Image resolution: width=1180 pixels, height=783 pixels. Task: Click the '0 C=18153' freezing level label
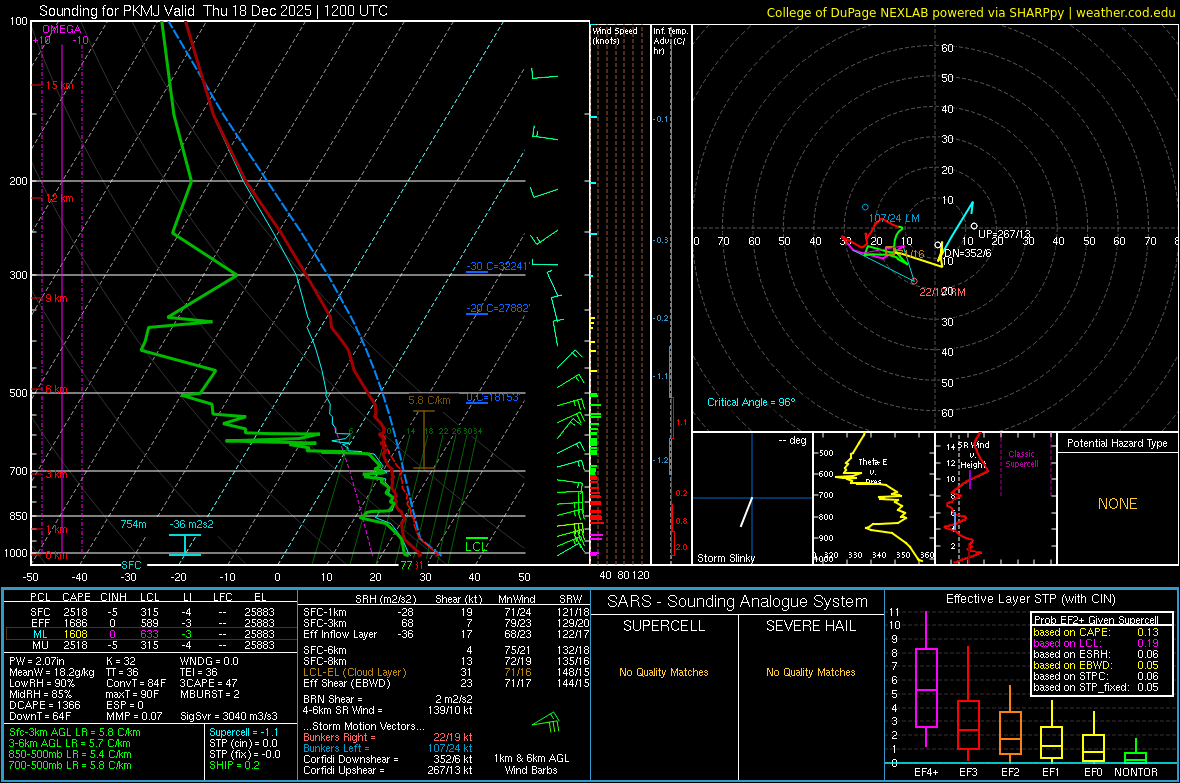click(493, 398)
